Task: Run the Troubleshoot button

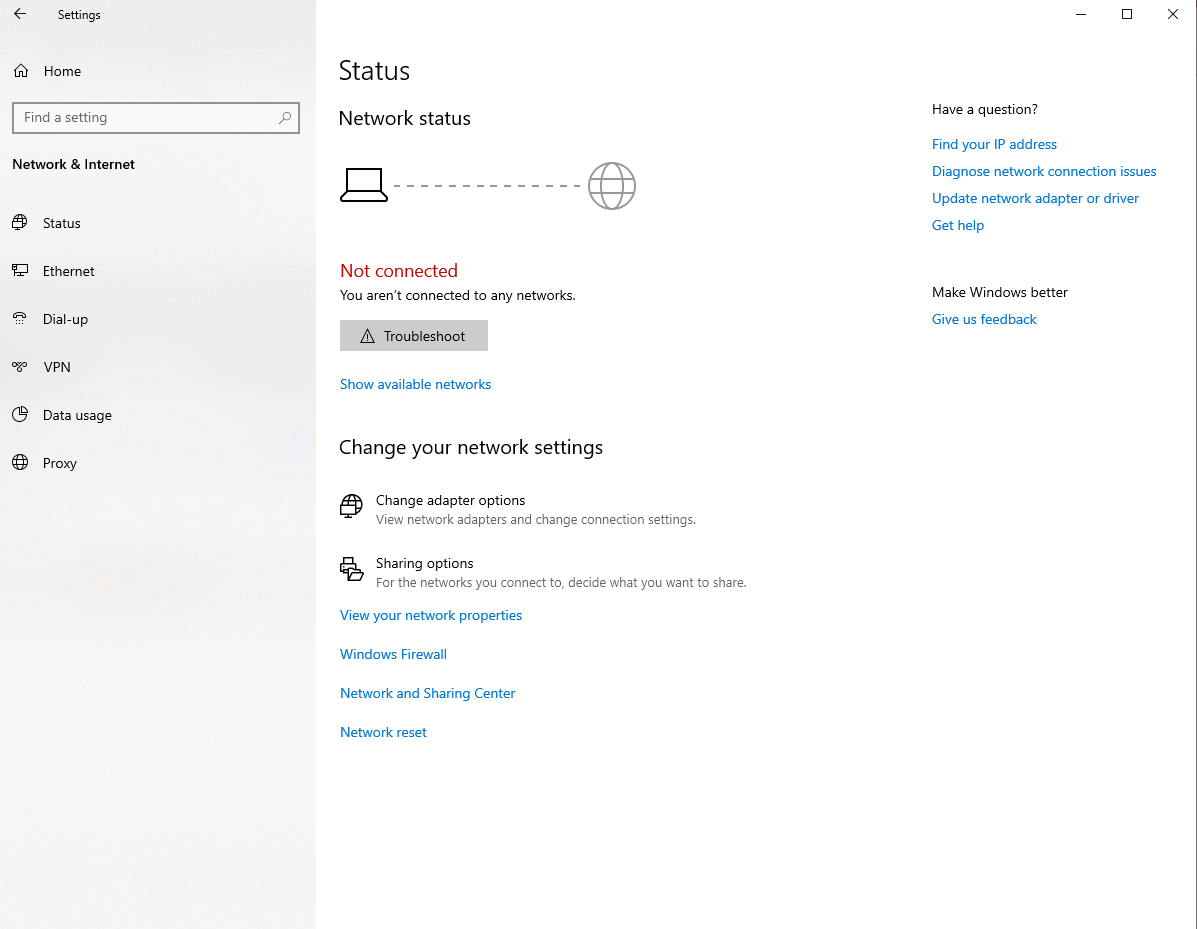Action: [414, 336]
